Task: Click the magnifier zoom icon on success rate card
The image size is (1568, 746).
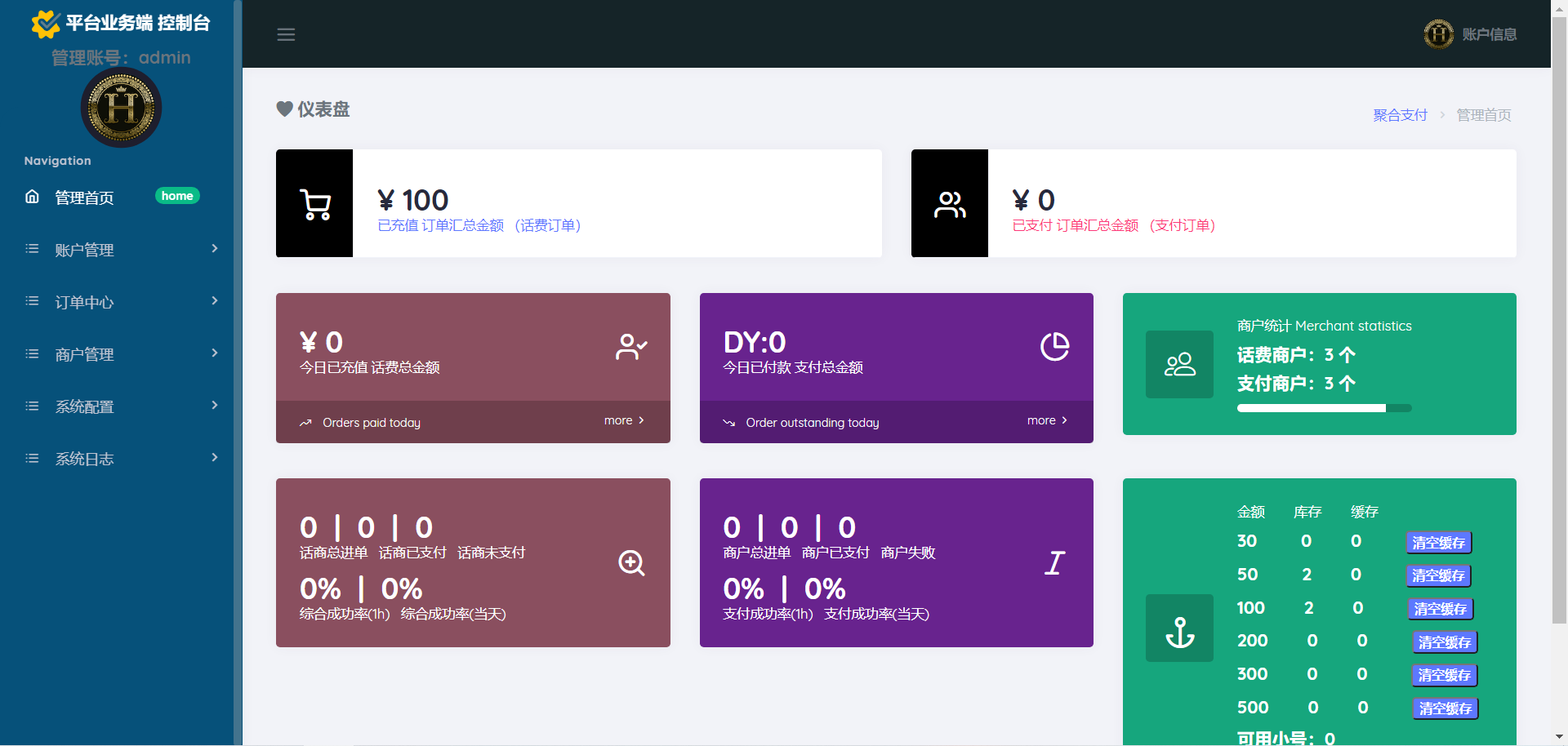Action: point(631,563)
